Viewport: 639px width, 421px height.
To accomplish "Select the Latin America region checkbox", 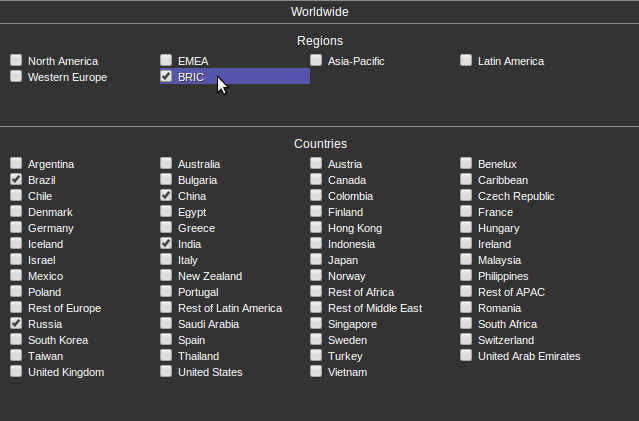I will [466, 60].
